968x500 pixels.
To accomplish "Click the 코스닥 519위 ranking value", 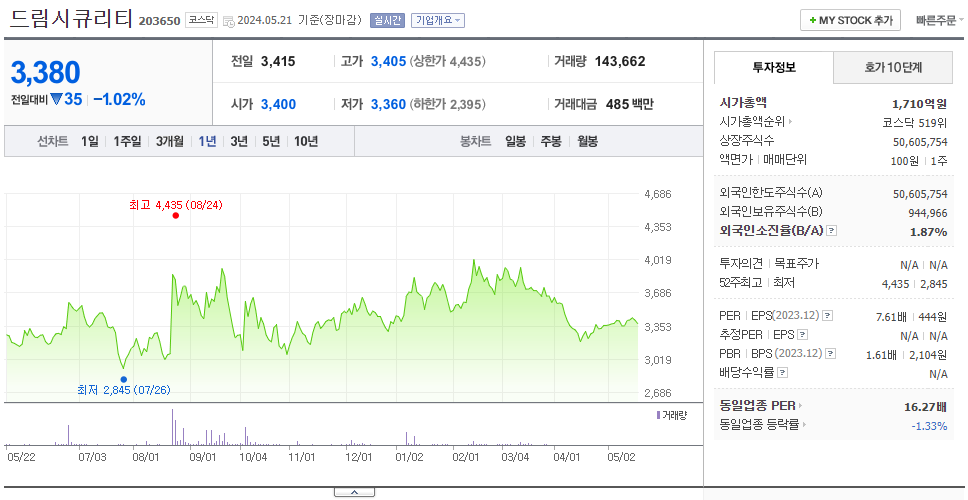I will point(914,122).
